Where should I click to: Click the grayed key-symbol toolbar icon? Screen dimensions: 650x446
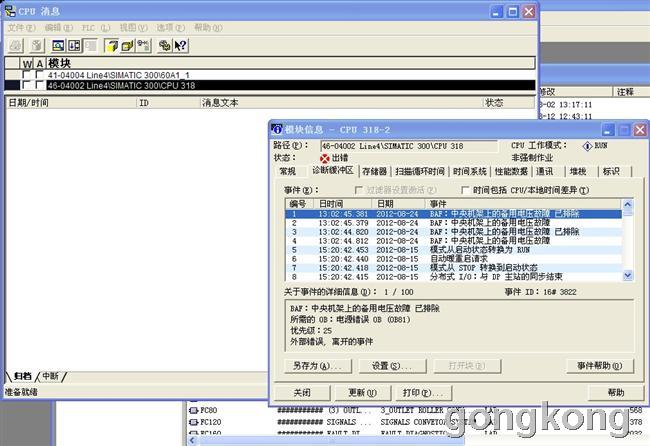tap(143, 46)
